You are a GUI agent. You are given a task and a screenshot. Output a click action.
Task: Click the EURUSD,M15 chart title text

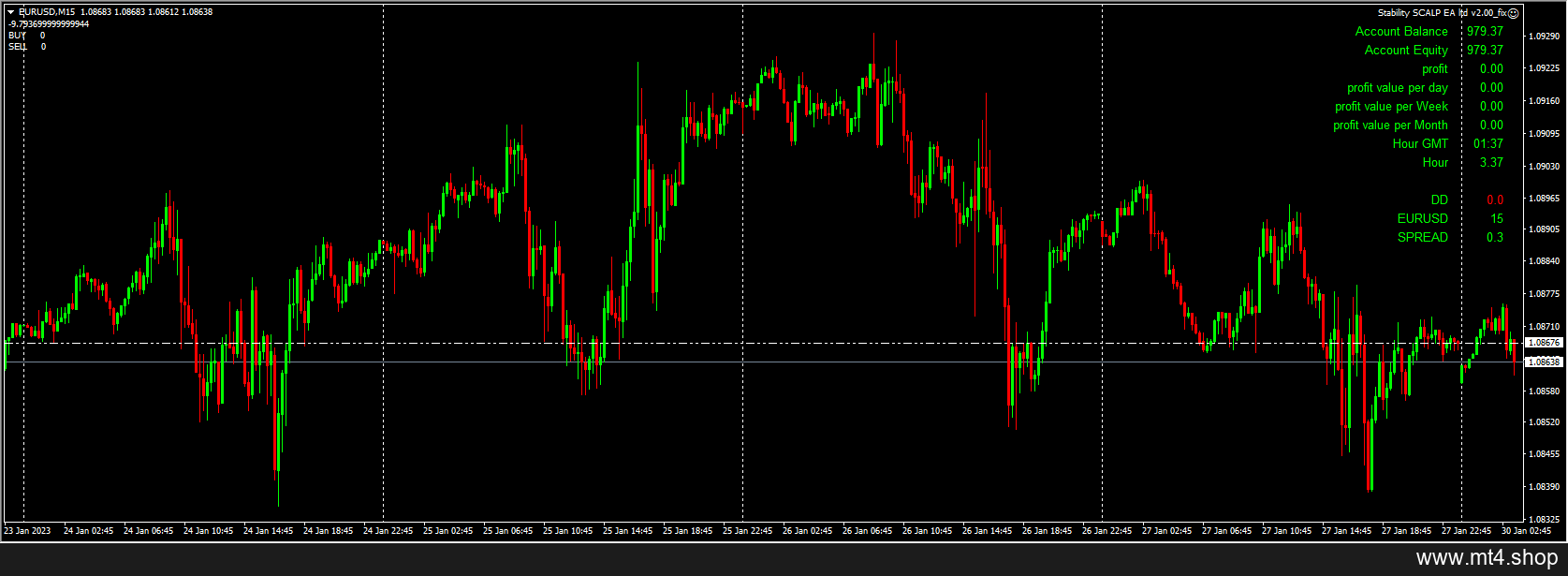(46, 12)
